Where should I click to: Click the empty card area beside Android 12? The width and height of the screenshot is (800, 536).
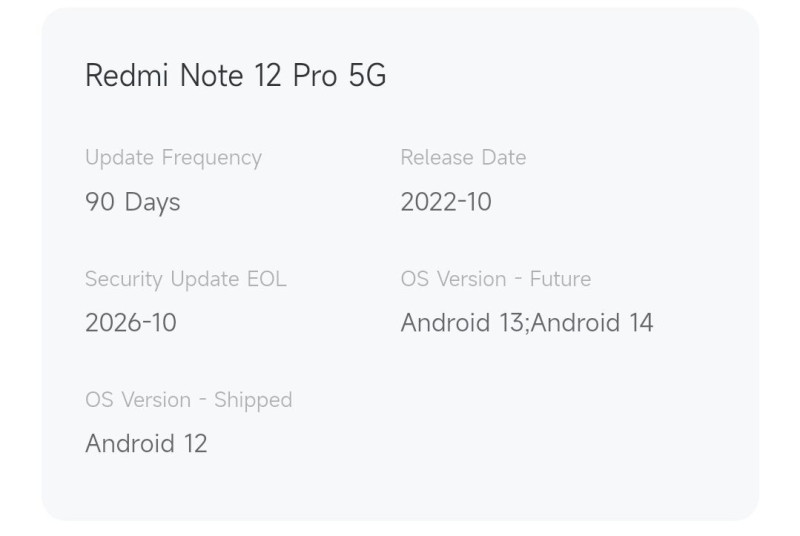500,440
